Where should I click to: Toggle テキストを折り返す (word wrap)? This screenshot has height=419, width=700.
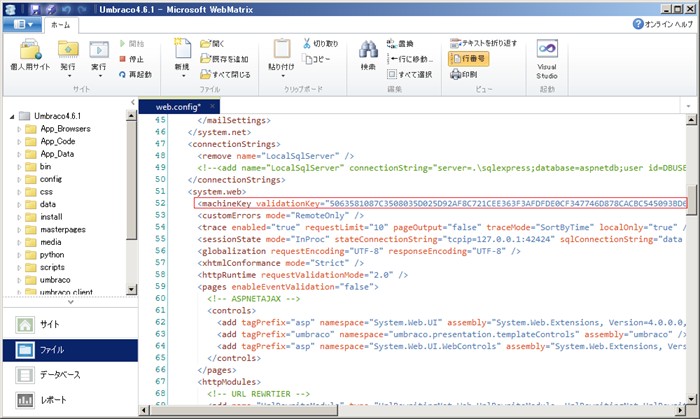(x=483, y=43)
